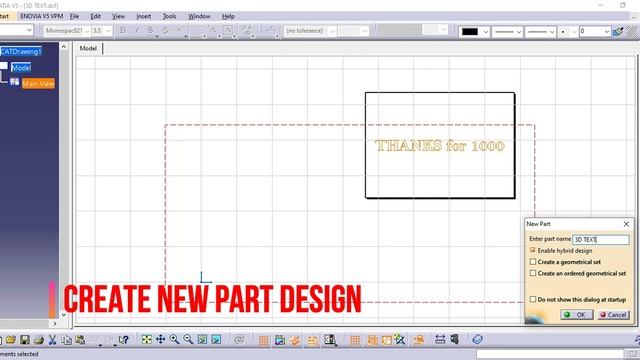Select CATDrawing1 in the specification tree

pos(21,51)
